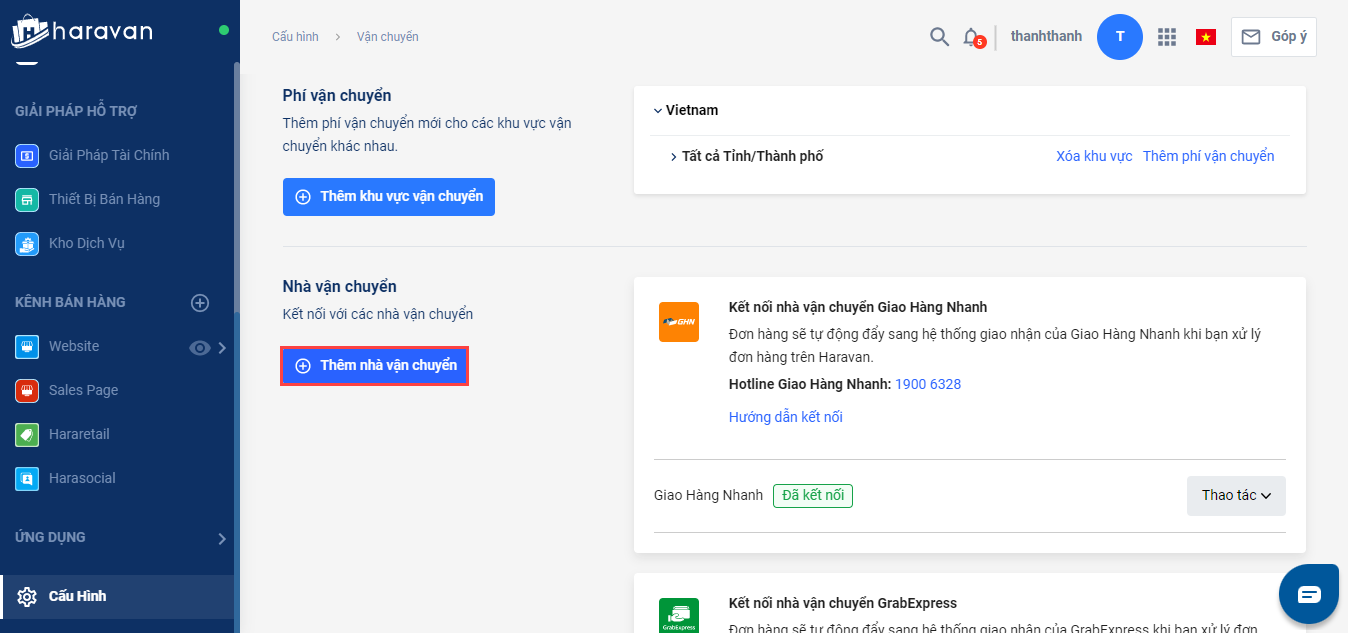
Task: Click the Sales Page icon
Action: tap(27, 390)
